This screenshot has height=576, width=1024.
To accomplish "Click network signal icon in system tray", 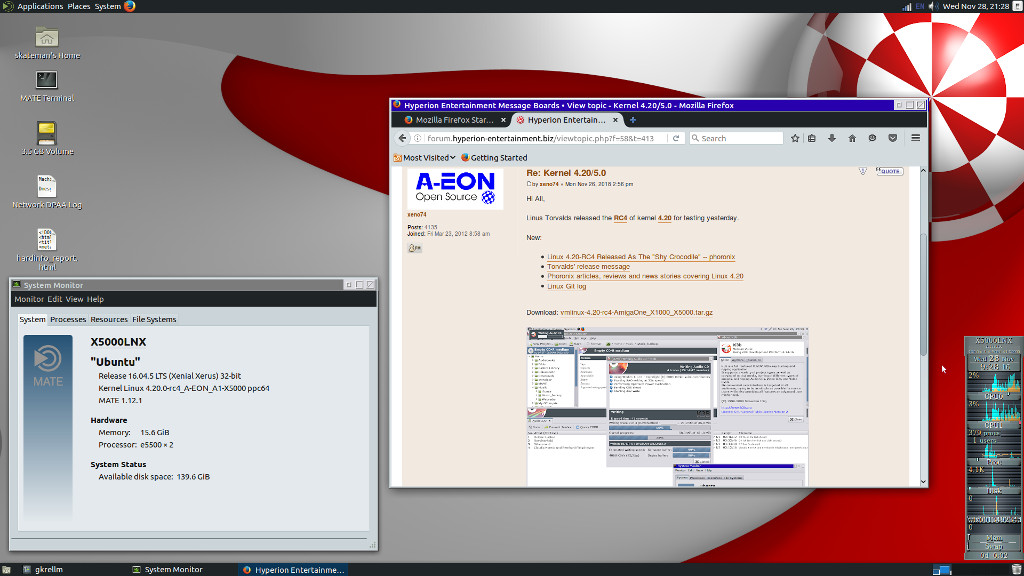I will (907, 7).
